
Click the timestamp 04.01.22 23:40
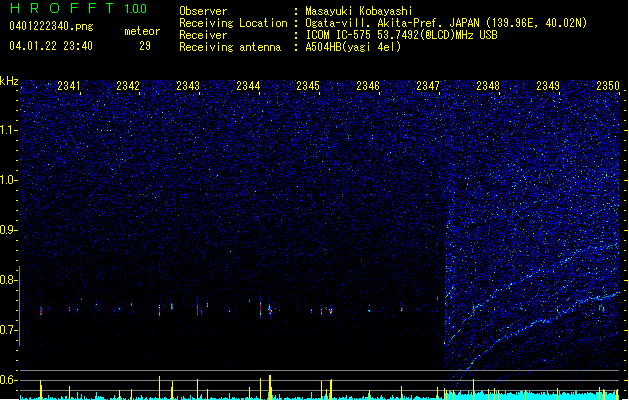pyautogui.click(x=51, y=46)
